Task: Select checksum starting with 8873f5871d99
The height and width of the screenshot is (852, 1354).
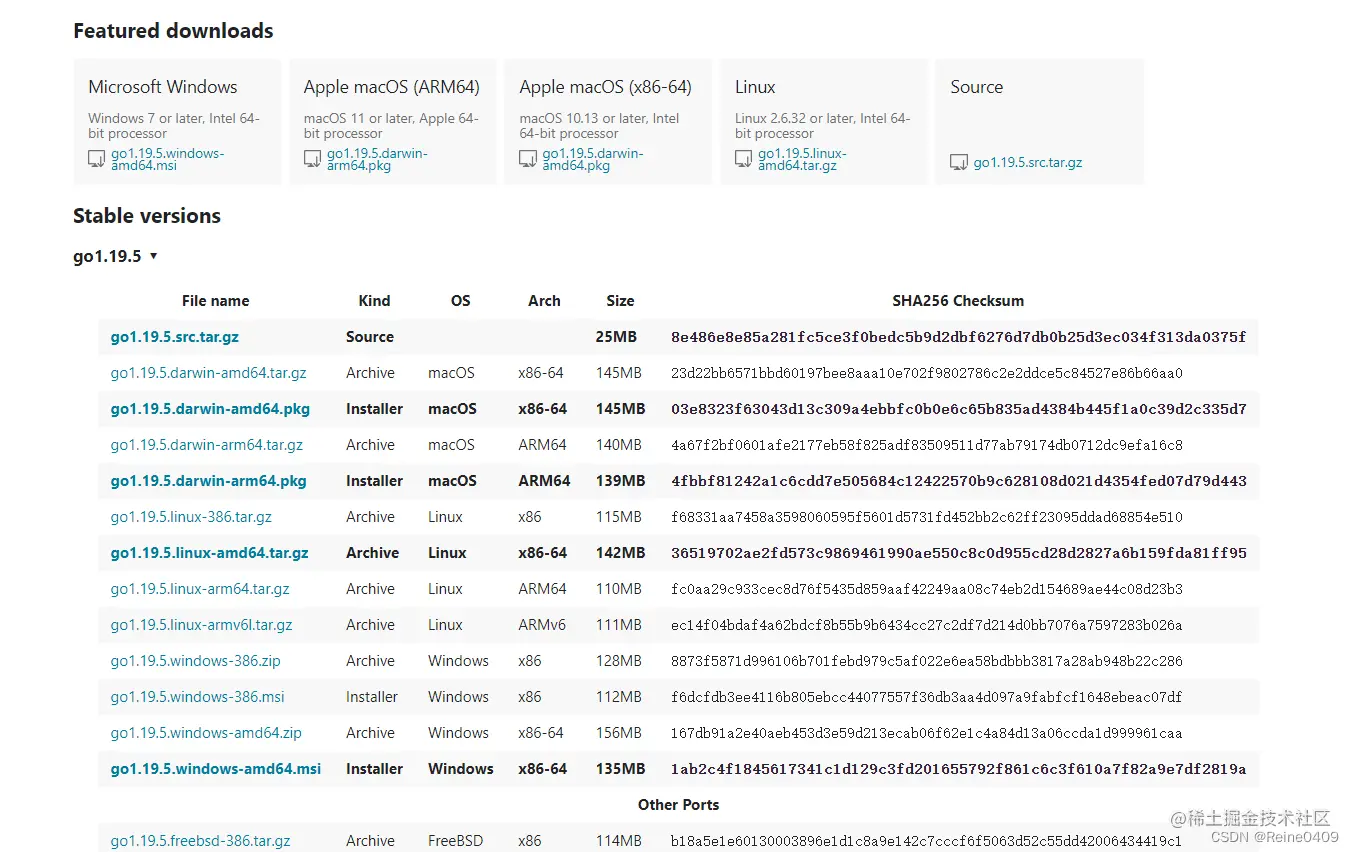Action: click(927, 661)
